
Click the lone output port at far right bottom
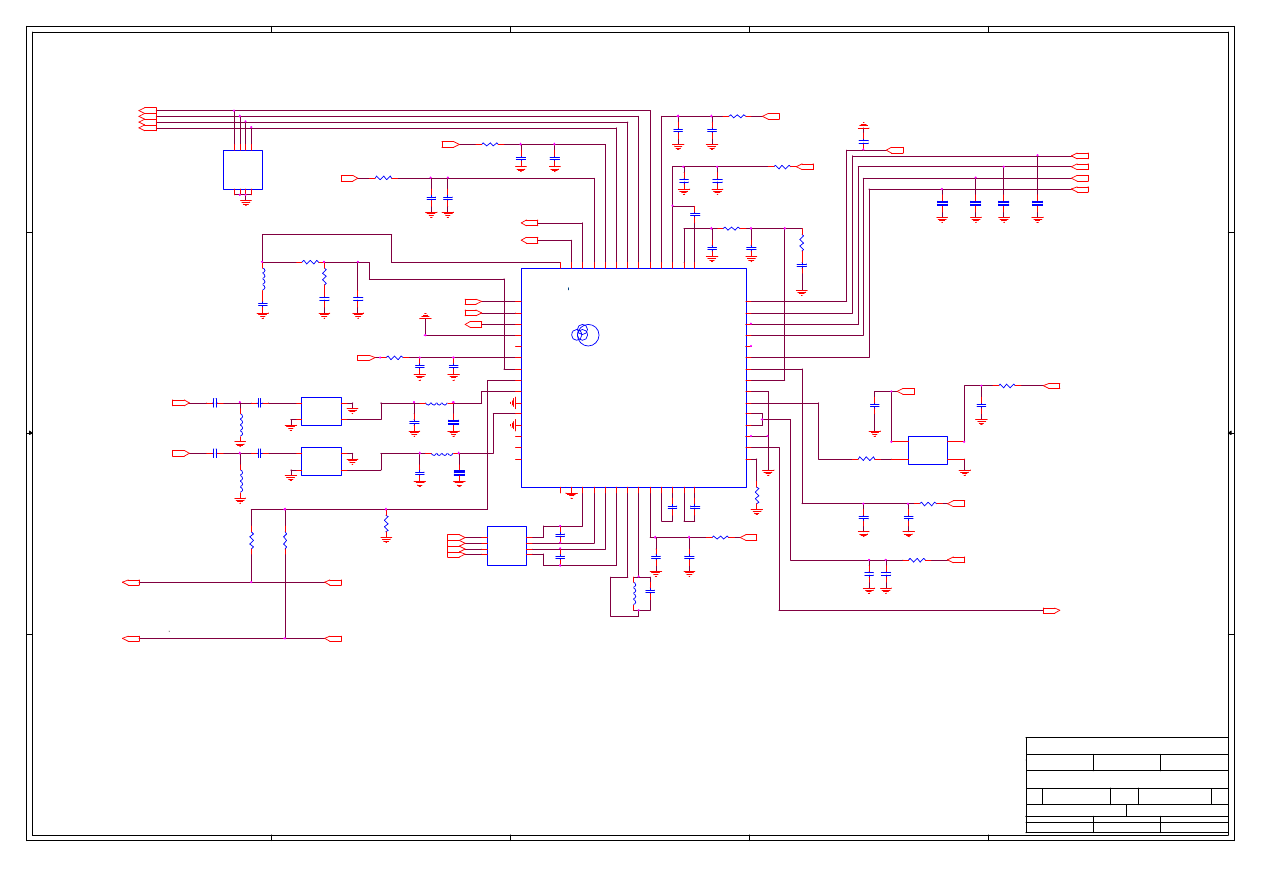1051,610
